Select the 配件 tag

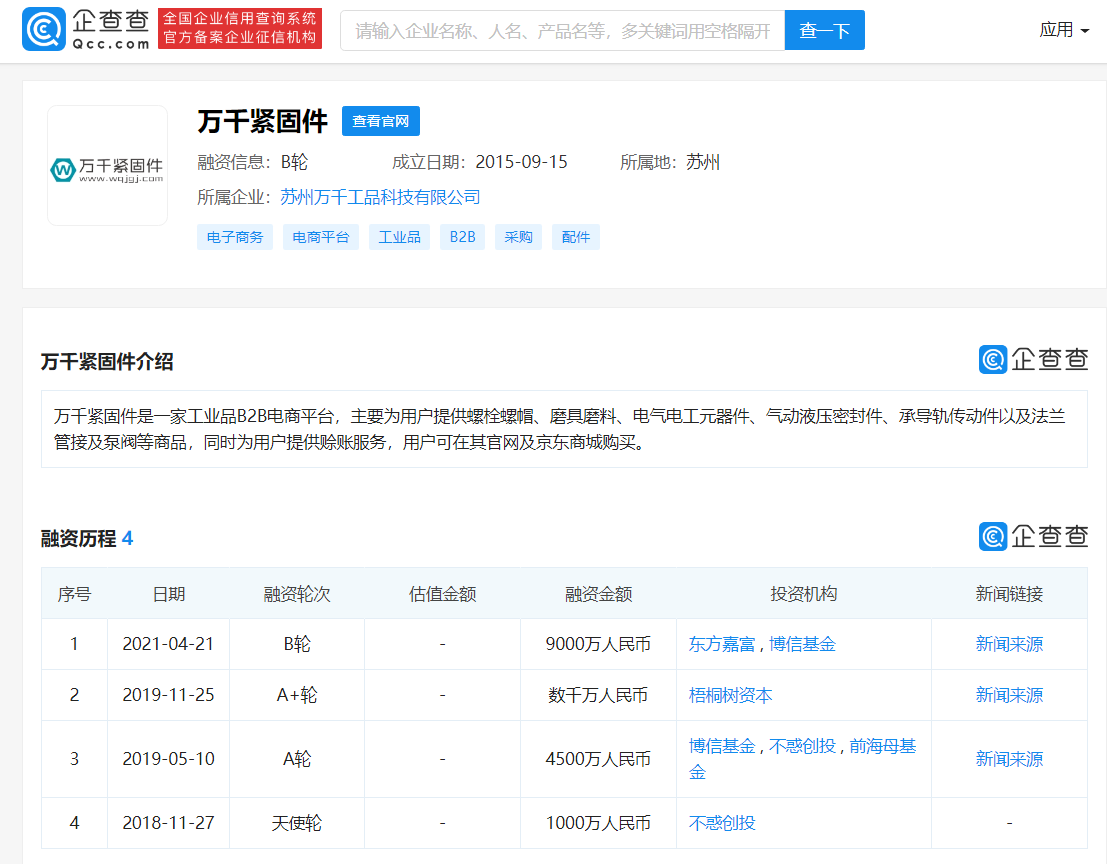[576, 237]
